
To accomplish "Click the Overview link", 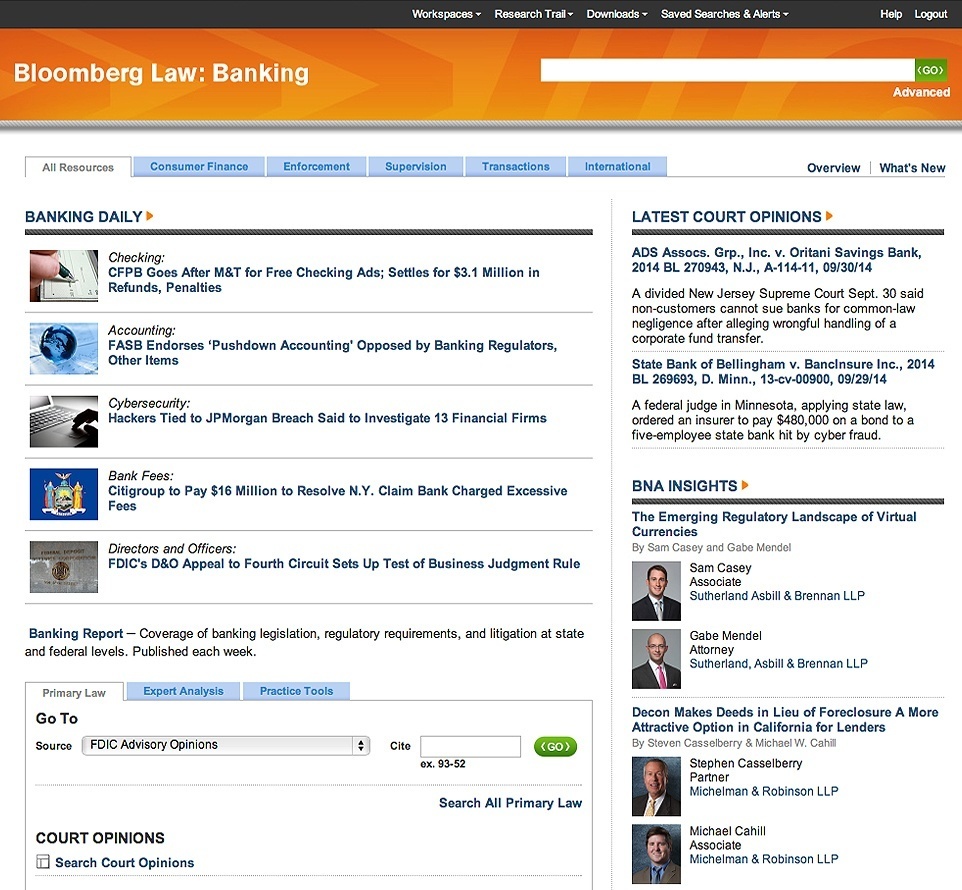I will [833, 167].
